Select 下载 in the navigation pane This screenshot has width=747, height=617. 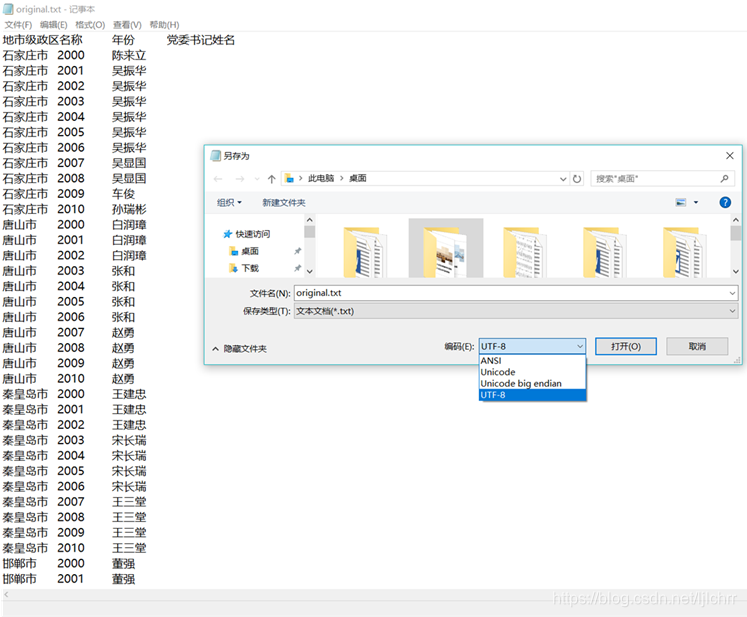tap(244, 268)
